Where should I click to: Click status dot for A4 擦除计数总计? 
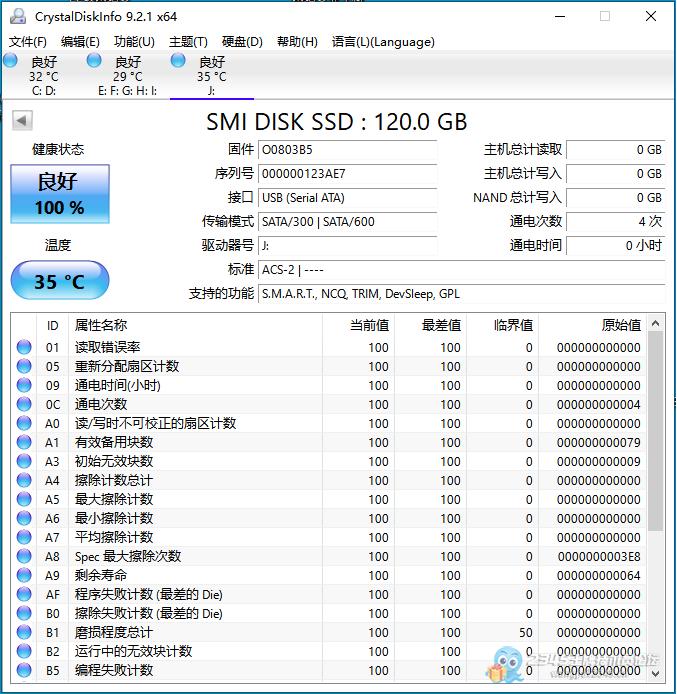coord(24,481)
